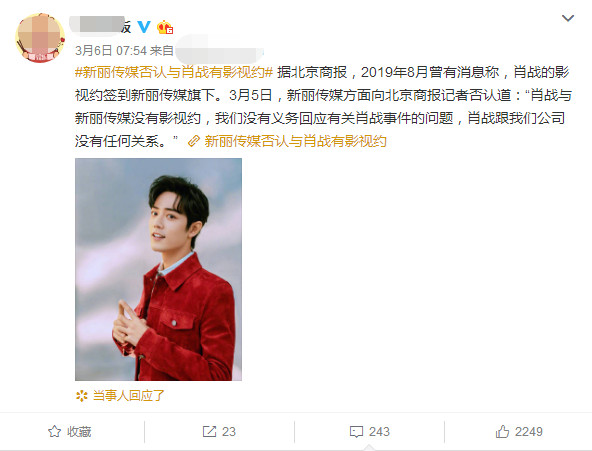
Task: Click the repost share arrow icon
Action: [x=209, y=431]
